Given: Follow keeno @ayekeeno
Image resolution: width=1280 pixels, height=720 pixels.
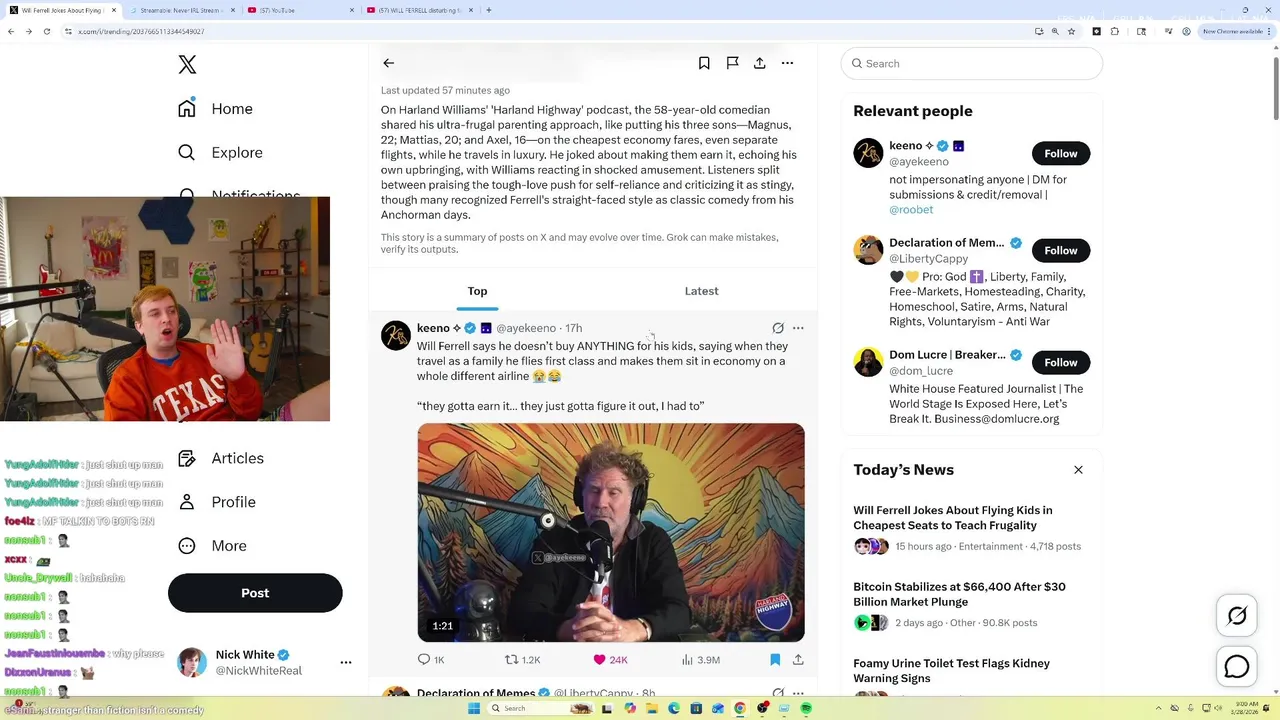Looking at the screenshot, I should point(1061,154).
